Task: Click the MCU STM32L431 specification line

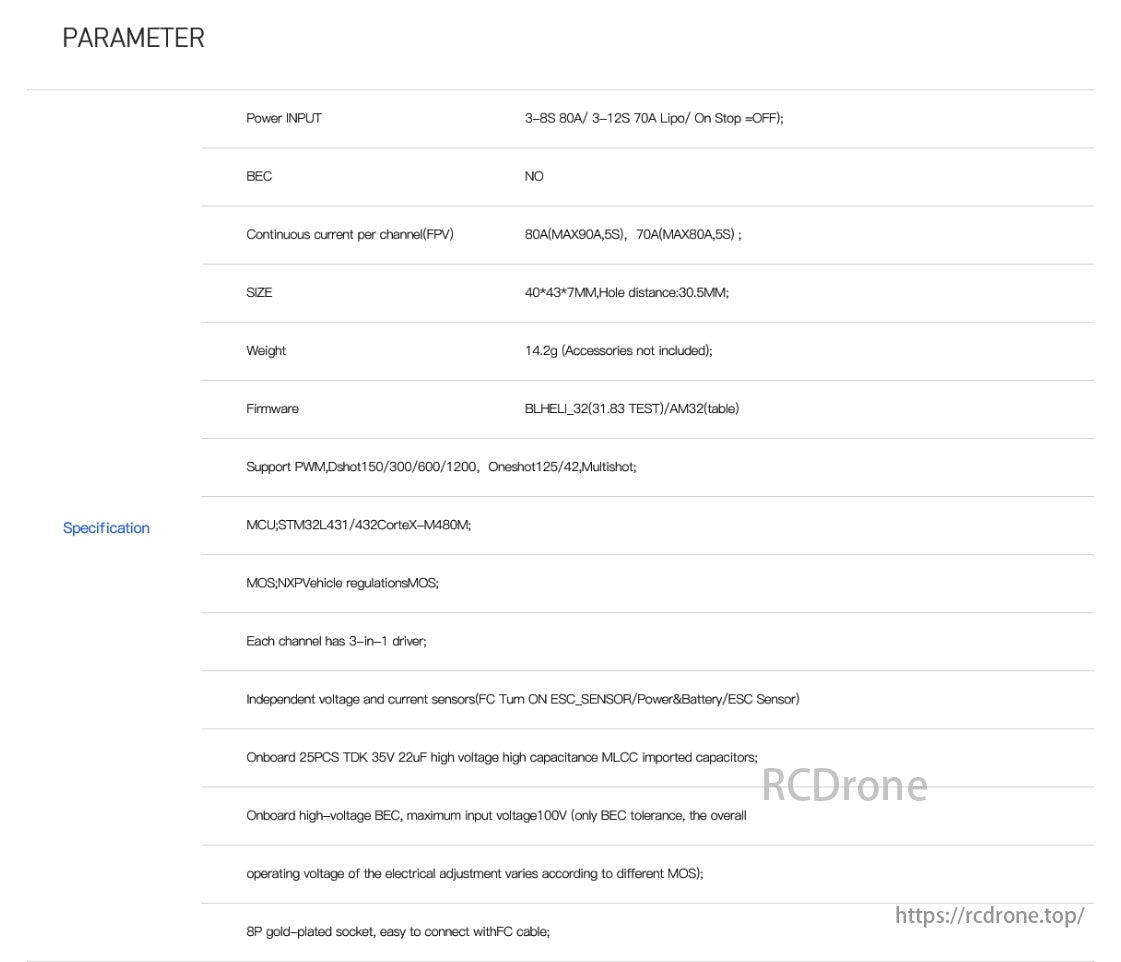Action: tap(358, 524)
